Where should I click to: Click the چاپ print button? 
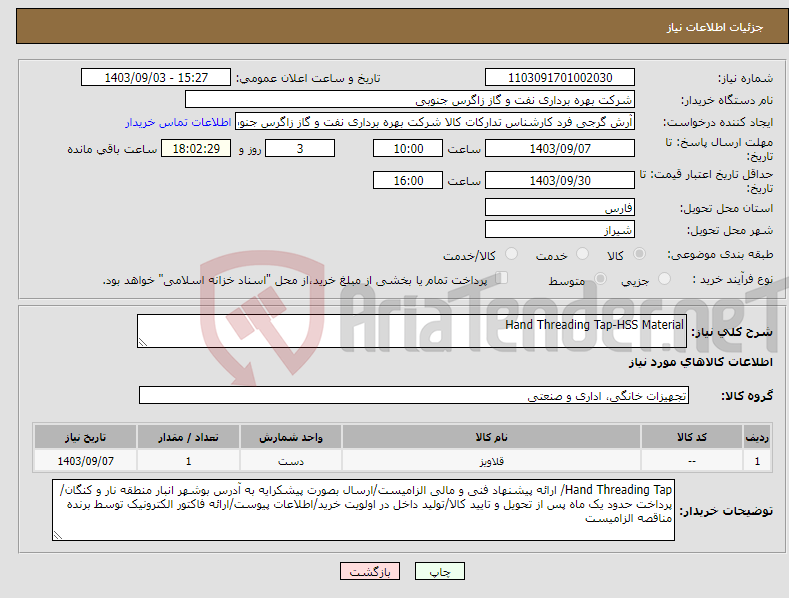point(440,571)
